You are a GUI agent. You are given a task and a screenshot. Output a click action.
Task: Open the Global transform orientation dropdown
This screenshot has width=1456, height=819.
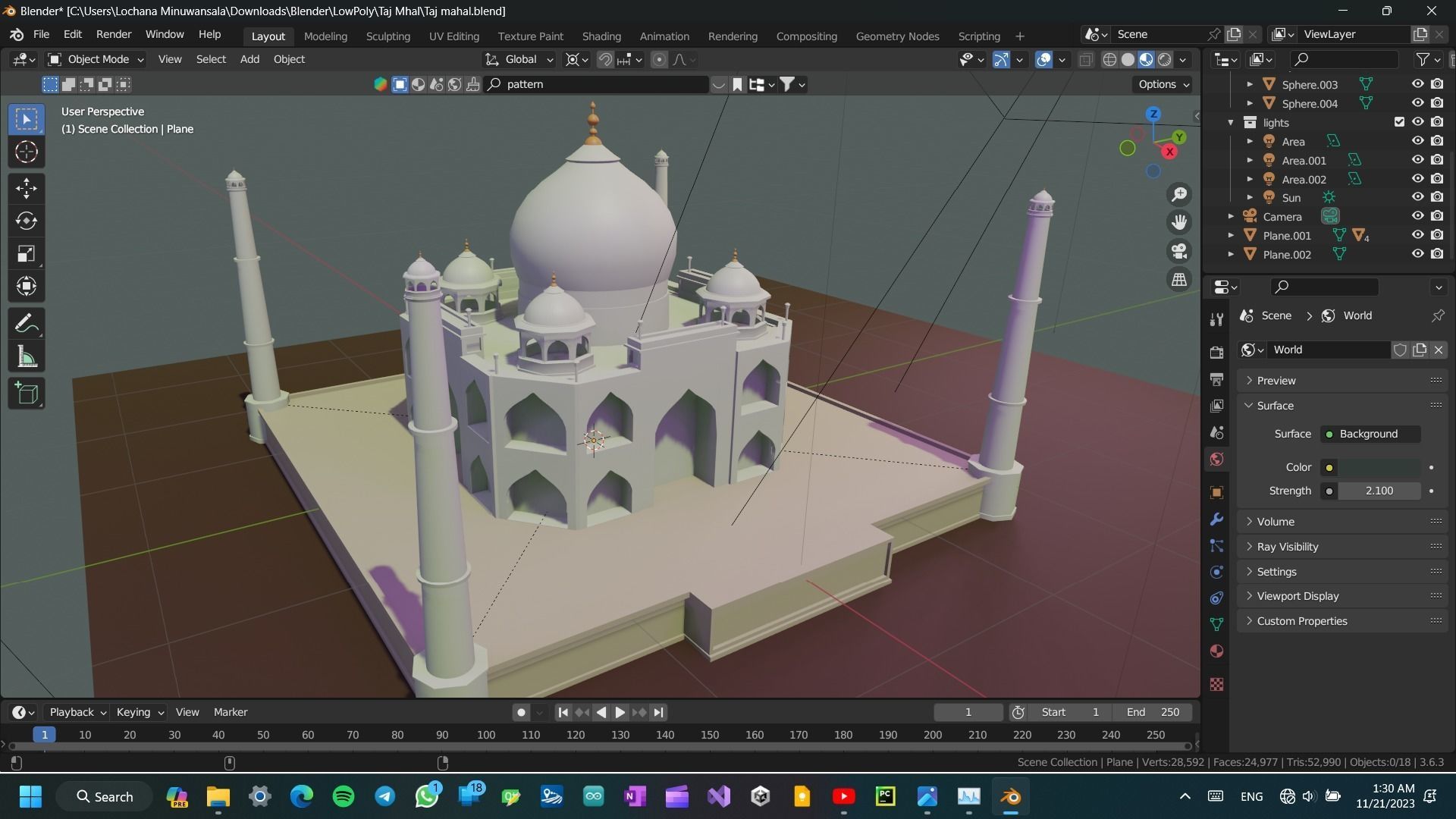point(519,60)
